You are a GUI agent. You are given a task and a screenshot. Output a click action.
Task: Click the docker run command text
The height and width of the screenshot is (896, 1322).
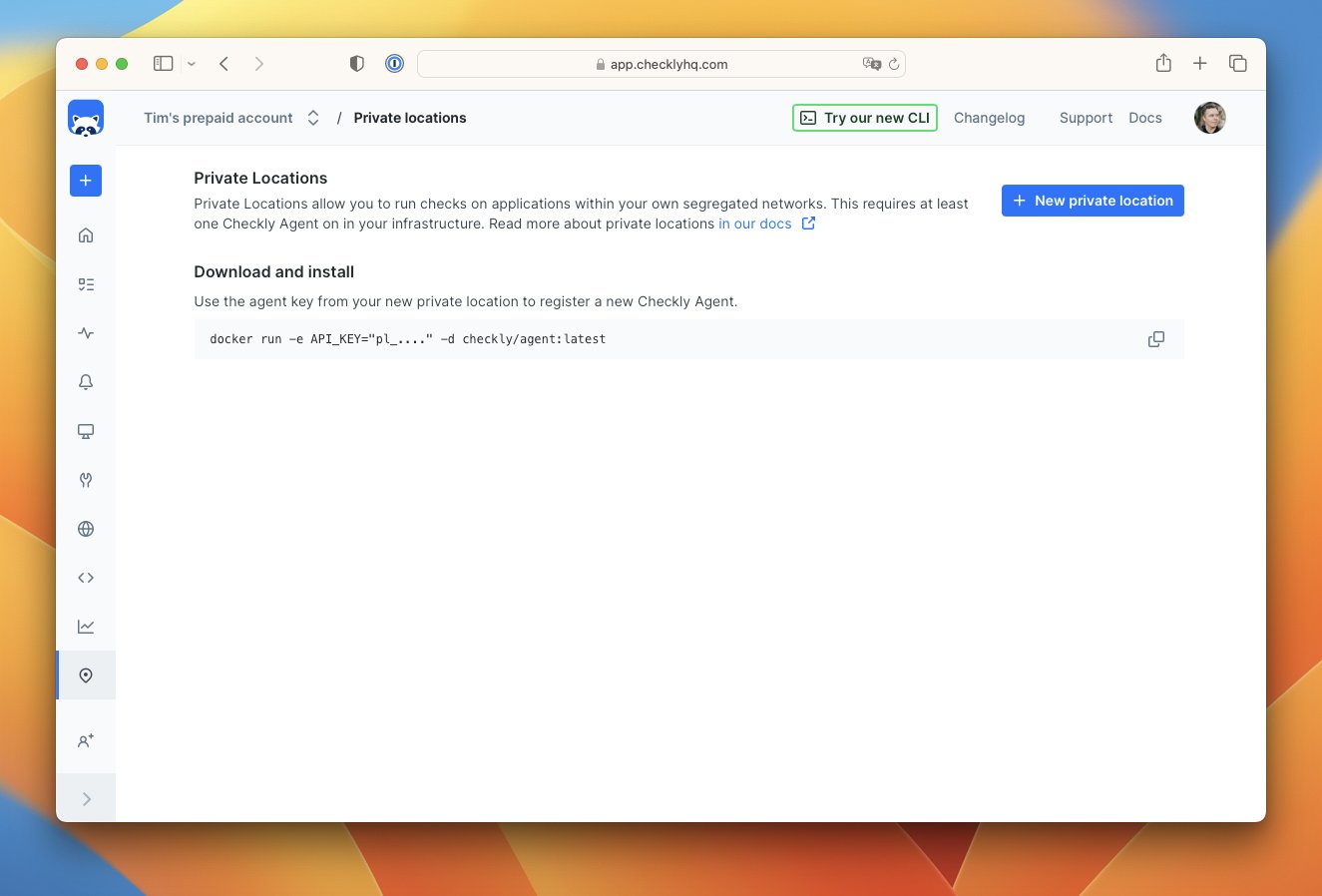408,339
